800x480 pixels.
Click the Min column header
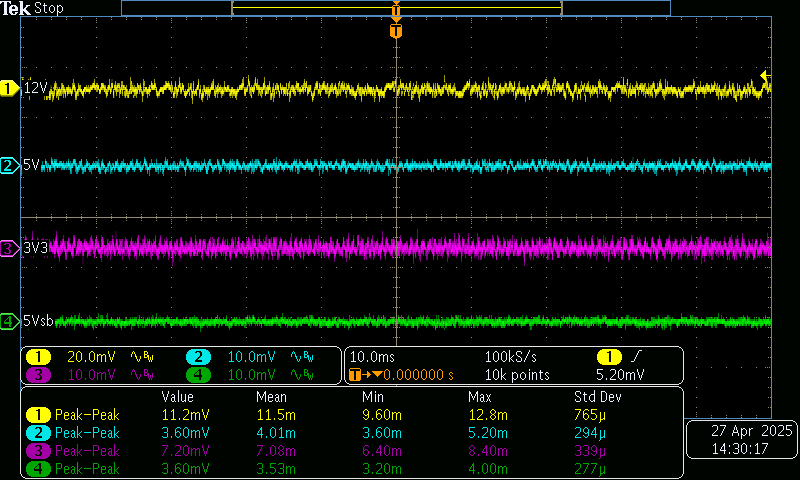[x=372, y=397]
